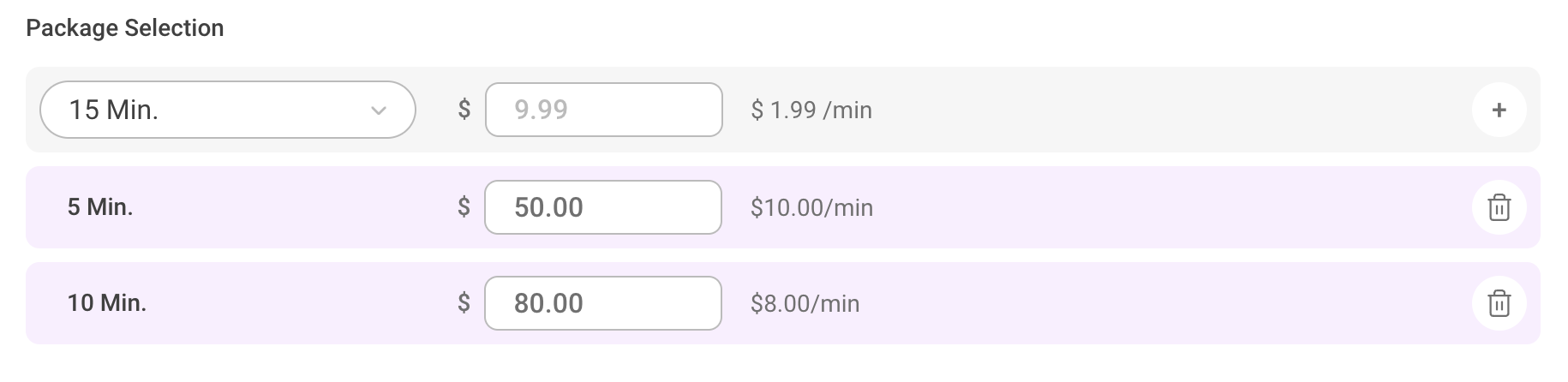
Task: Click the 5 Min. package label
Action: click(100, 207)
